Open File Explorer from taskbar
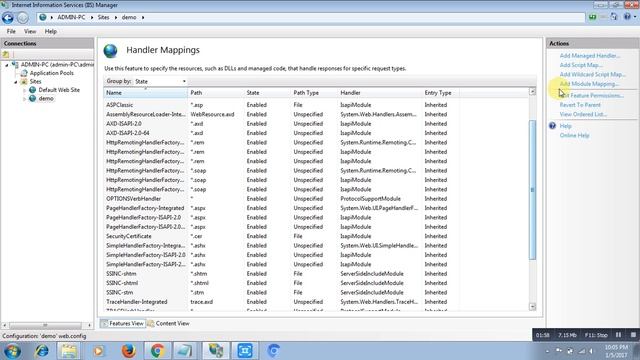Viewport: 640px width, 360px height. coord(69,351)
